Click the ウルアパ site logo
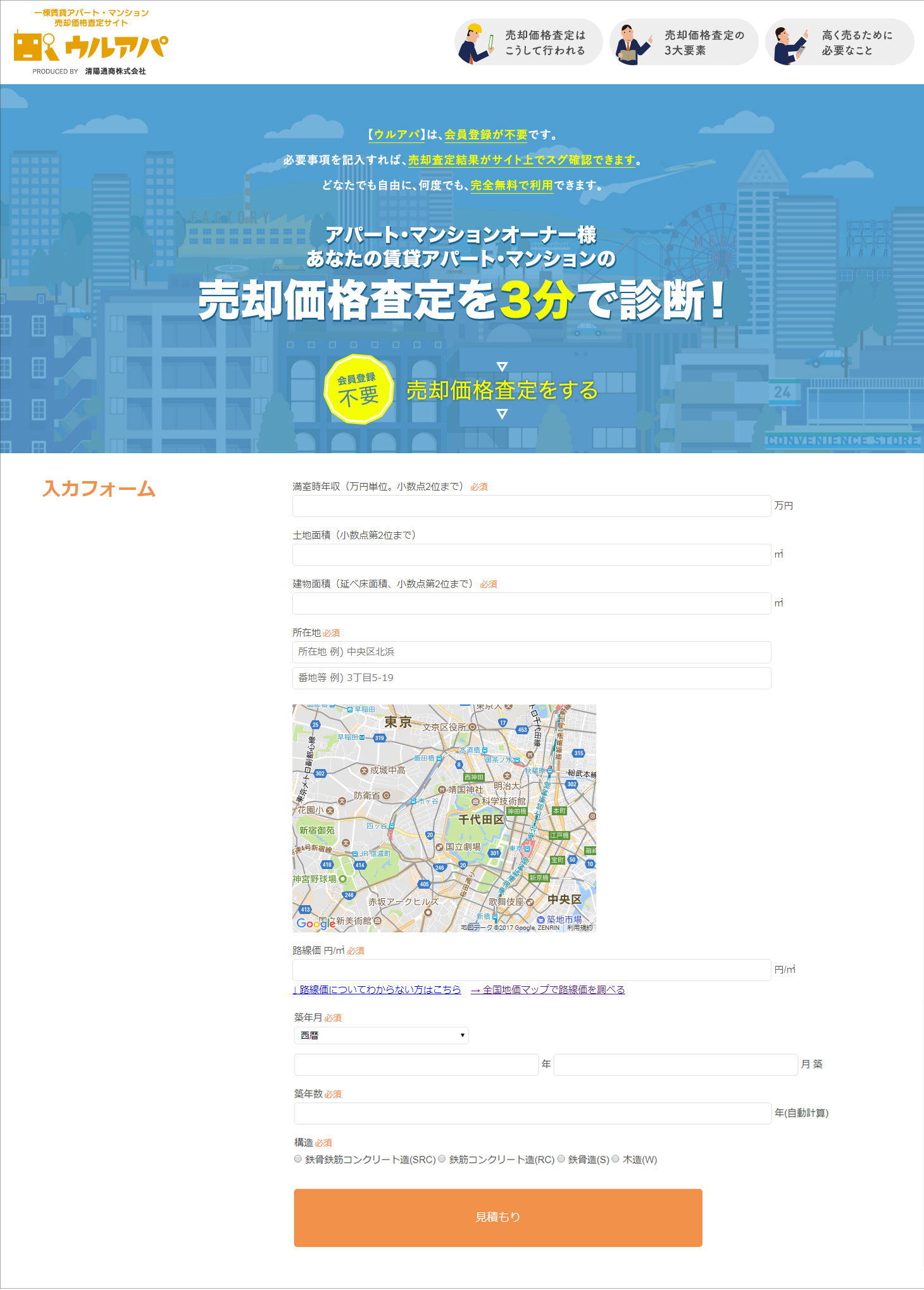Viewport: 924px width, 1290px height. (x=91, y=42)
